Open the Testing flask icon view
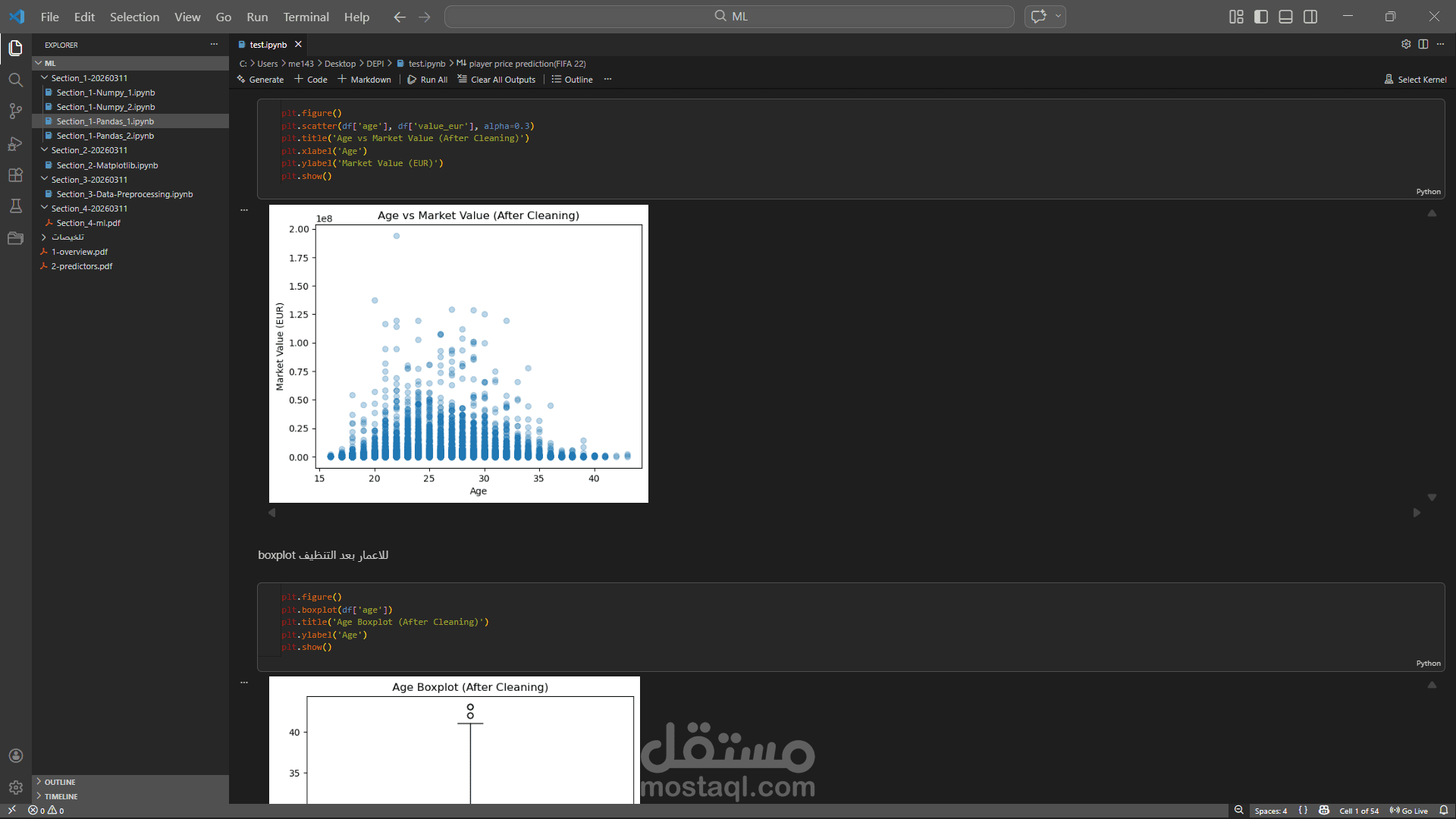Image resolution: width=1456 pixels, height=819 pixels. 15,206
